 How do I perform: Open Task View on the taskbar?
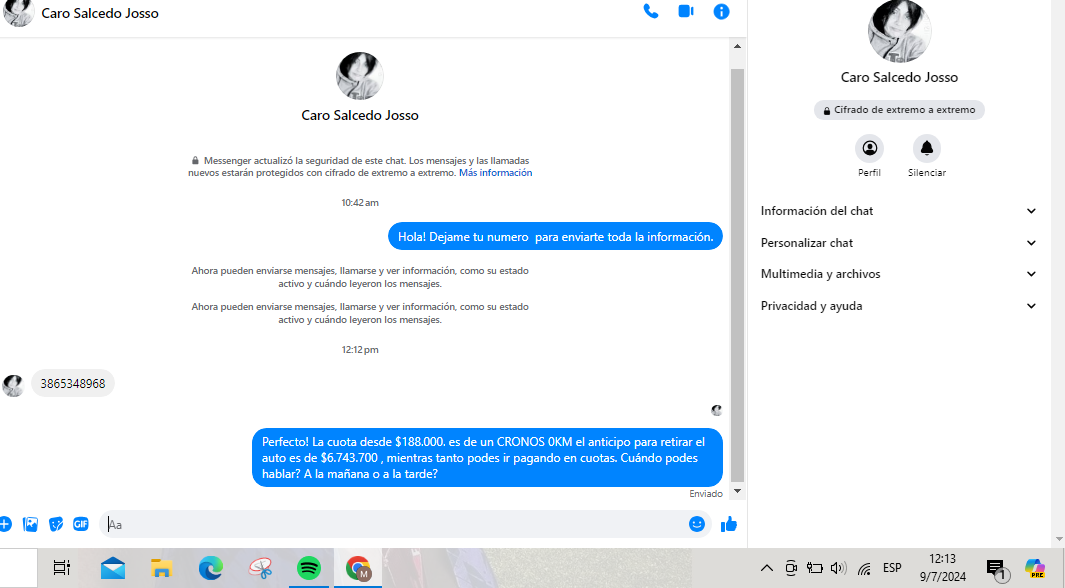click(62, 568)
